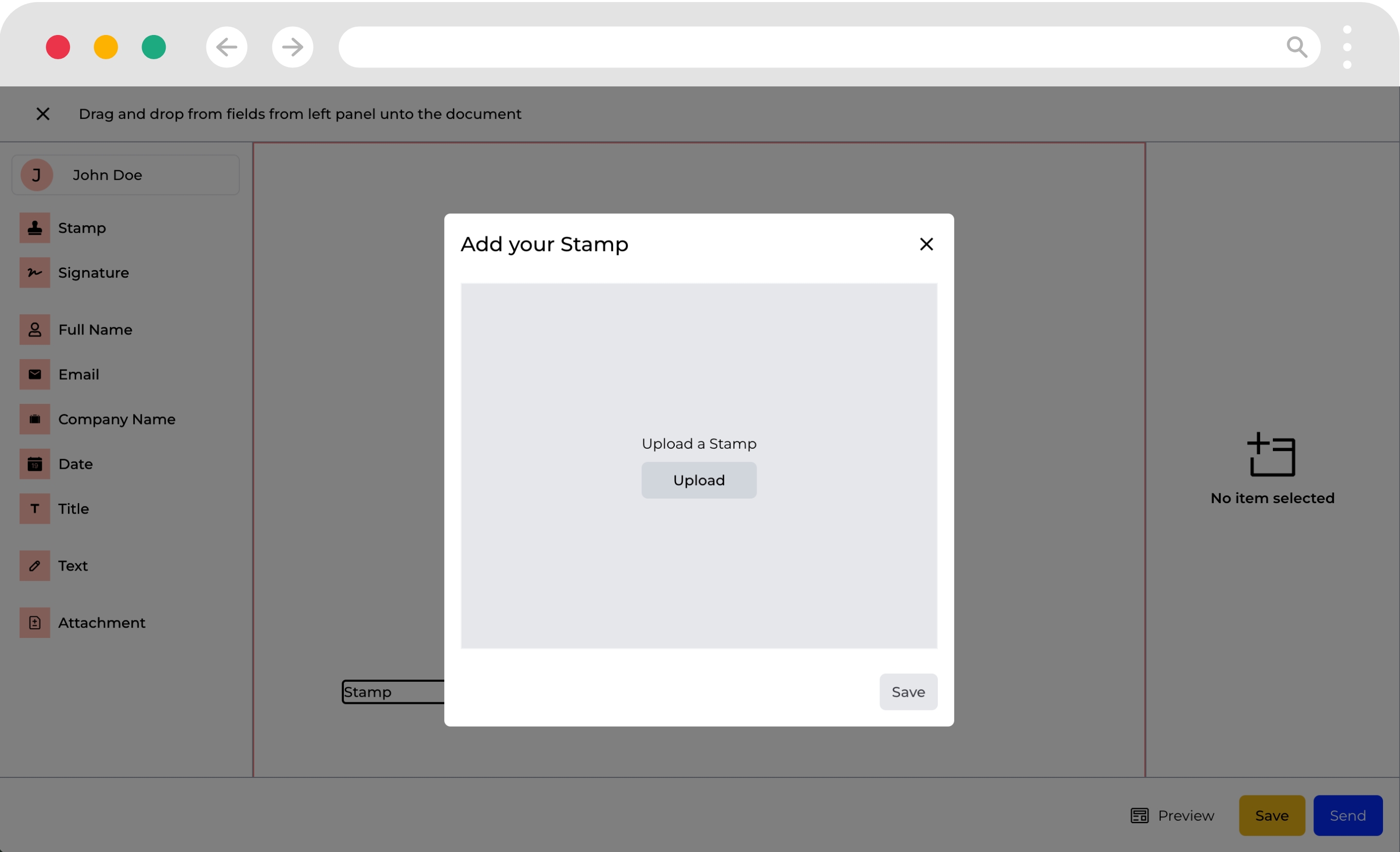Click the Preview option in footer
Screen dimensions: 1400x852
[x=1172, y=815]
